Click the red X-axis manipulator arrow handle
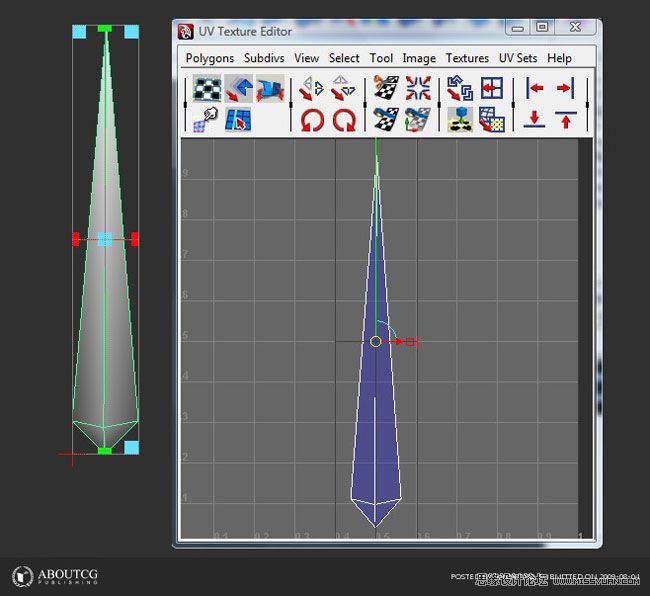Image resolution: width=650 pixels, height=596 pixels. point(408,341)
